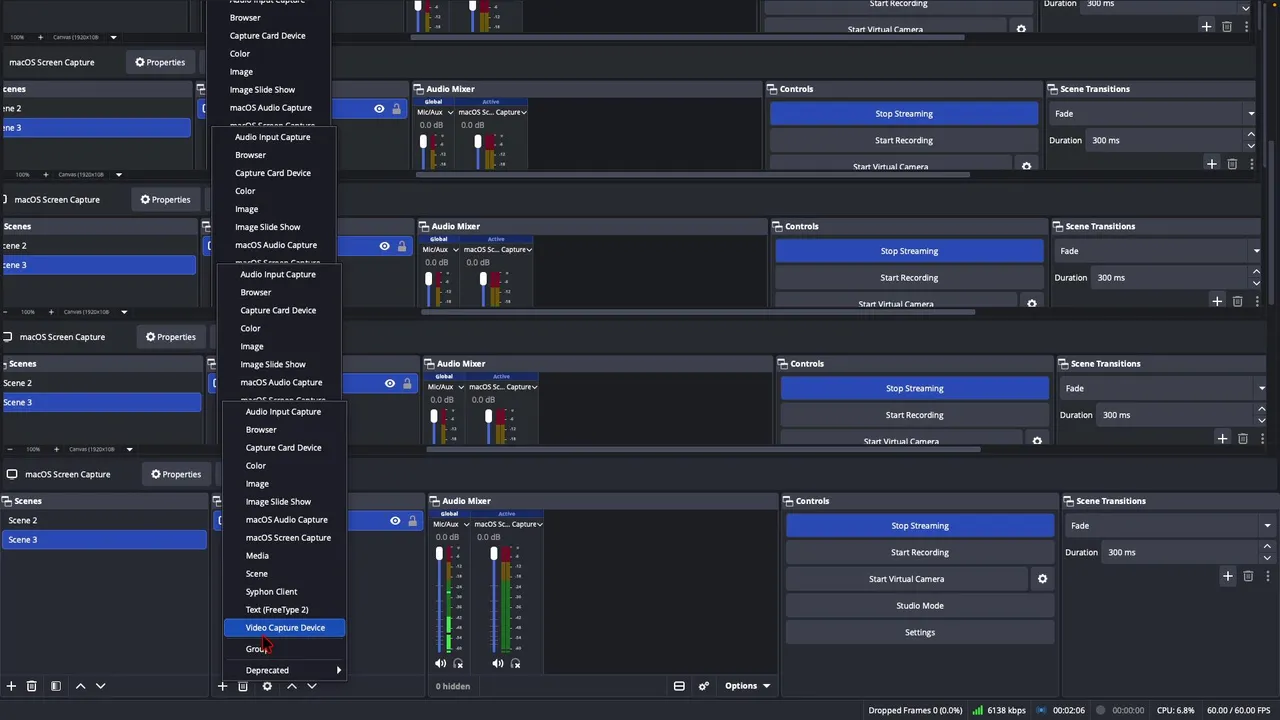1280x720 pixels.
Task: Select Scene 2 in bottommost Scenes list
Action: tap(104, 521)
